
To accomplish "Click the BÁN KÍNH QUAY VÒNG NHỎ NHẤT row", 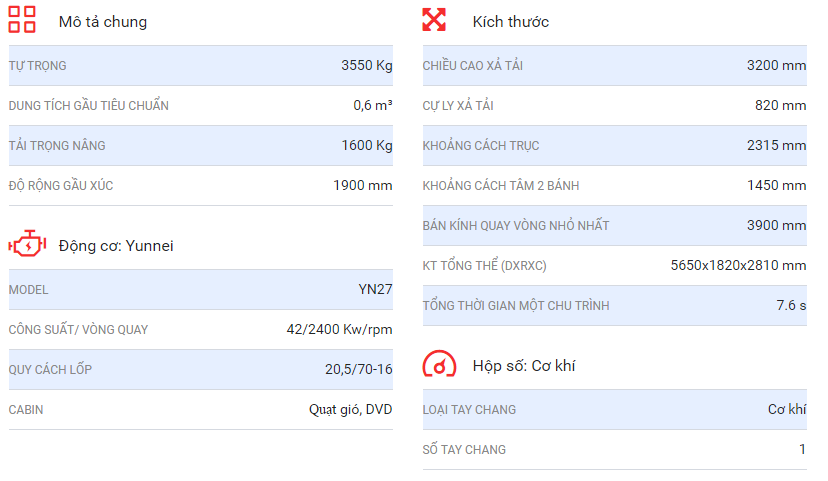I will point(615,225).
